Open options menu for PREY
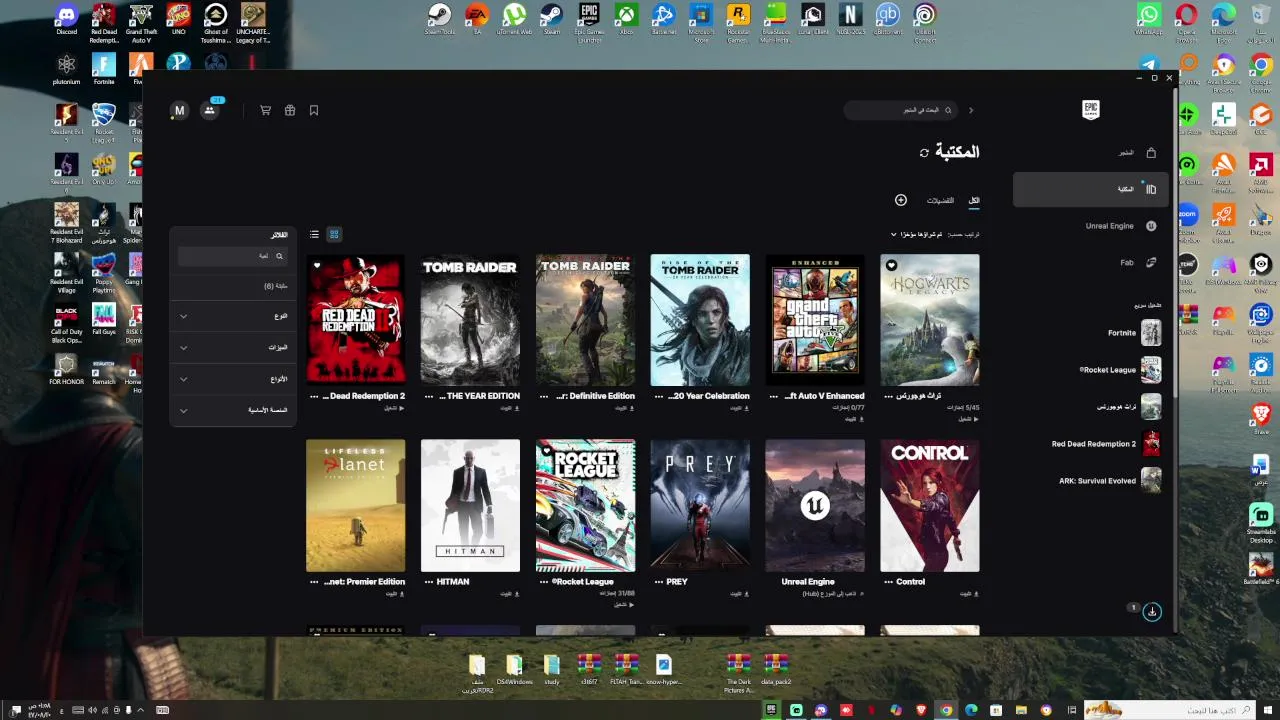This screenshot has height=720, width=1280. (659, 581)
